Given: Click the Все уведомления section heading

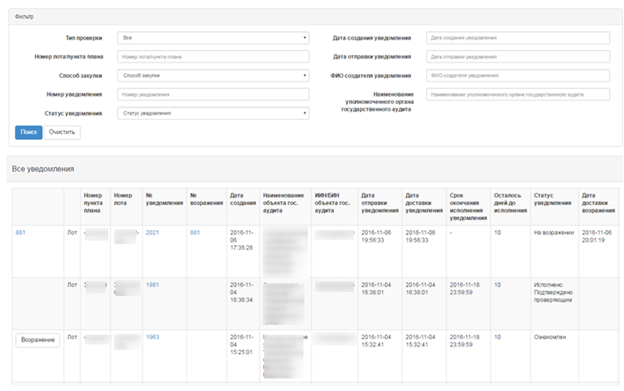Looking at the screenshot, I should (x=43, y=169).
